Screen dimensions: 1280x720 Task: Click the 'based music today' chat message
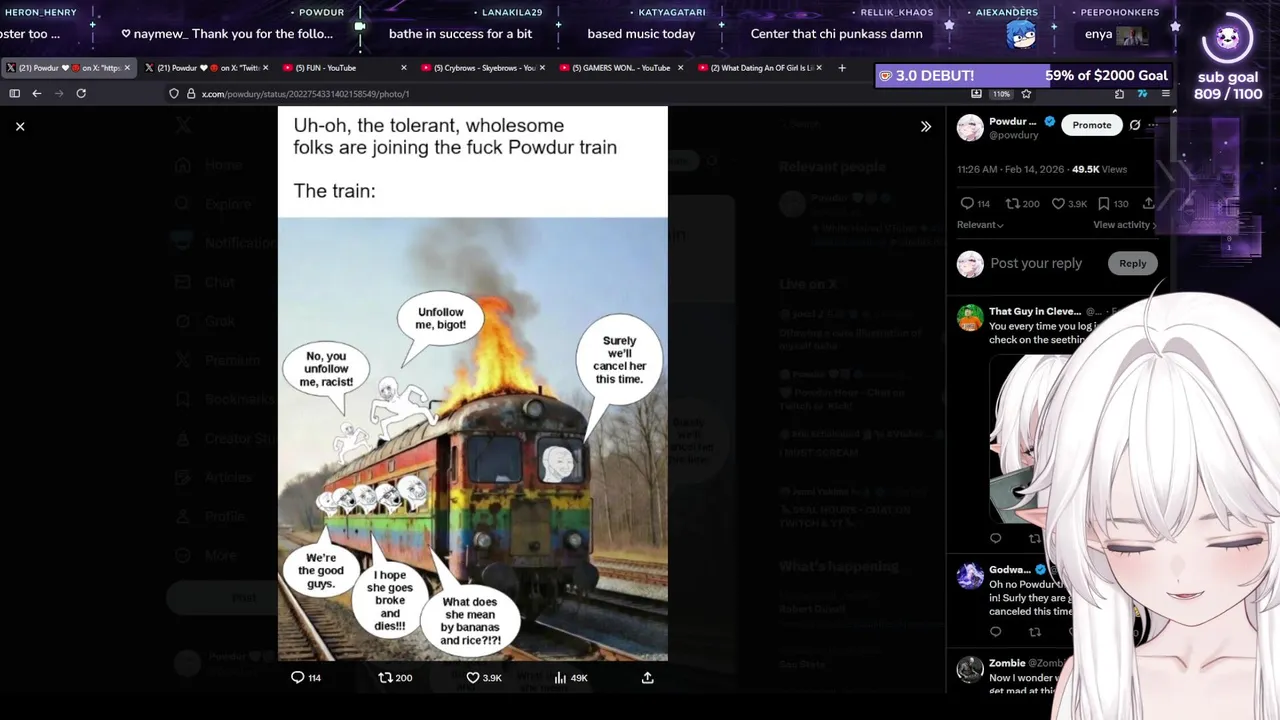(641, 34)
